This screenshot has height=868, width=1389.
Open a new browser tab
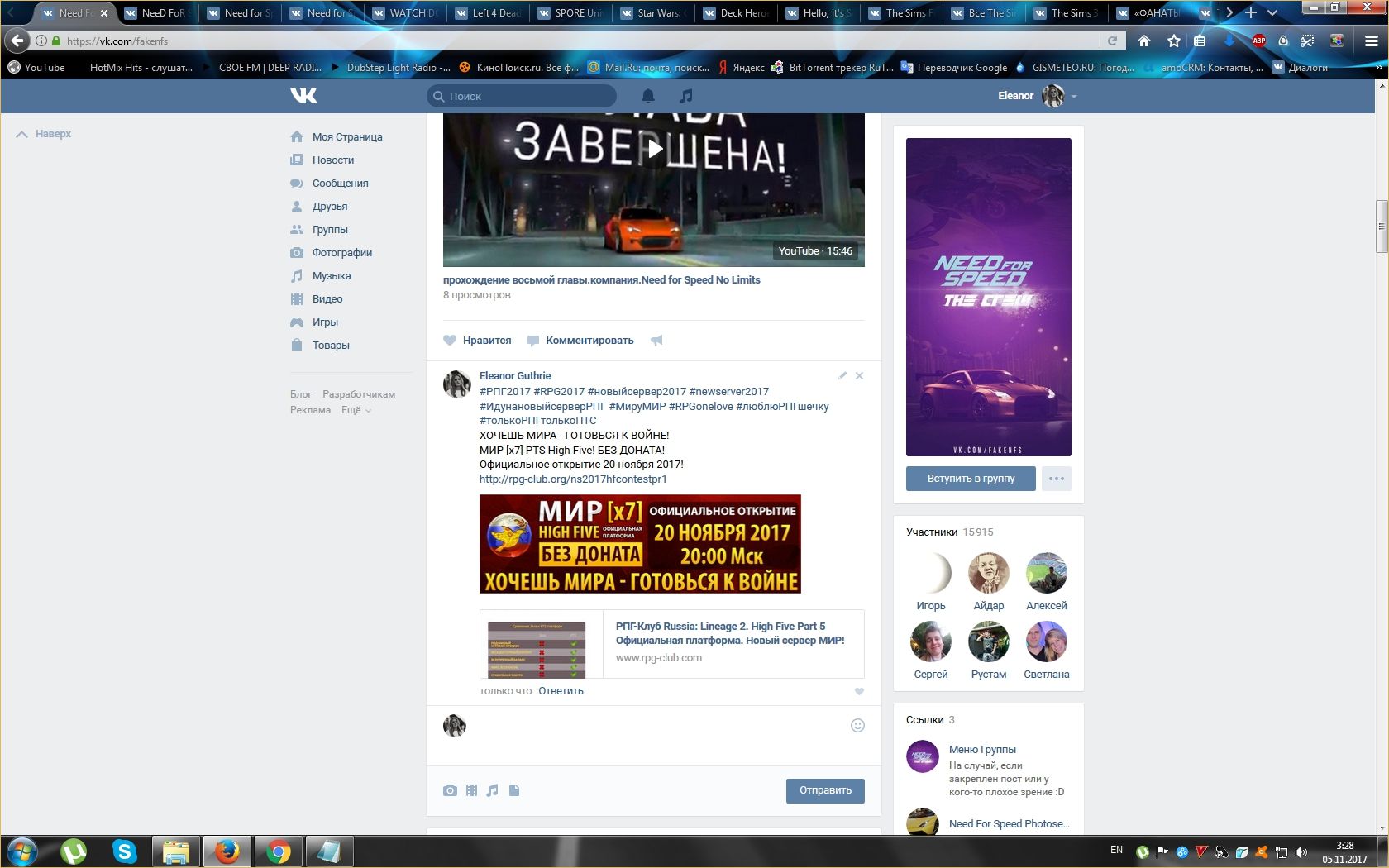click(x=1251, y=12)
